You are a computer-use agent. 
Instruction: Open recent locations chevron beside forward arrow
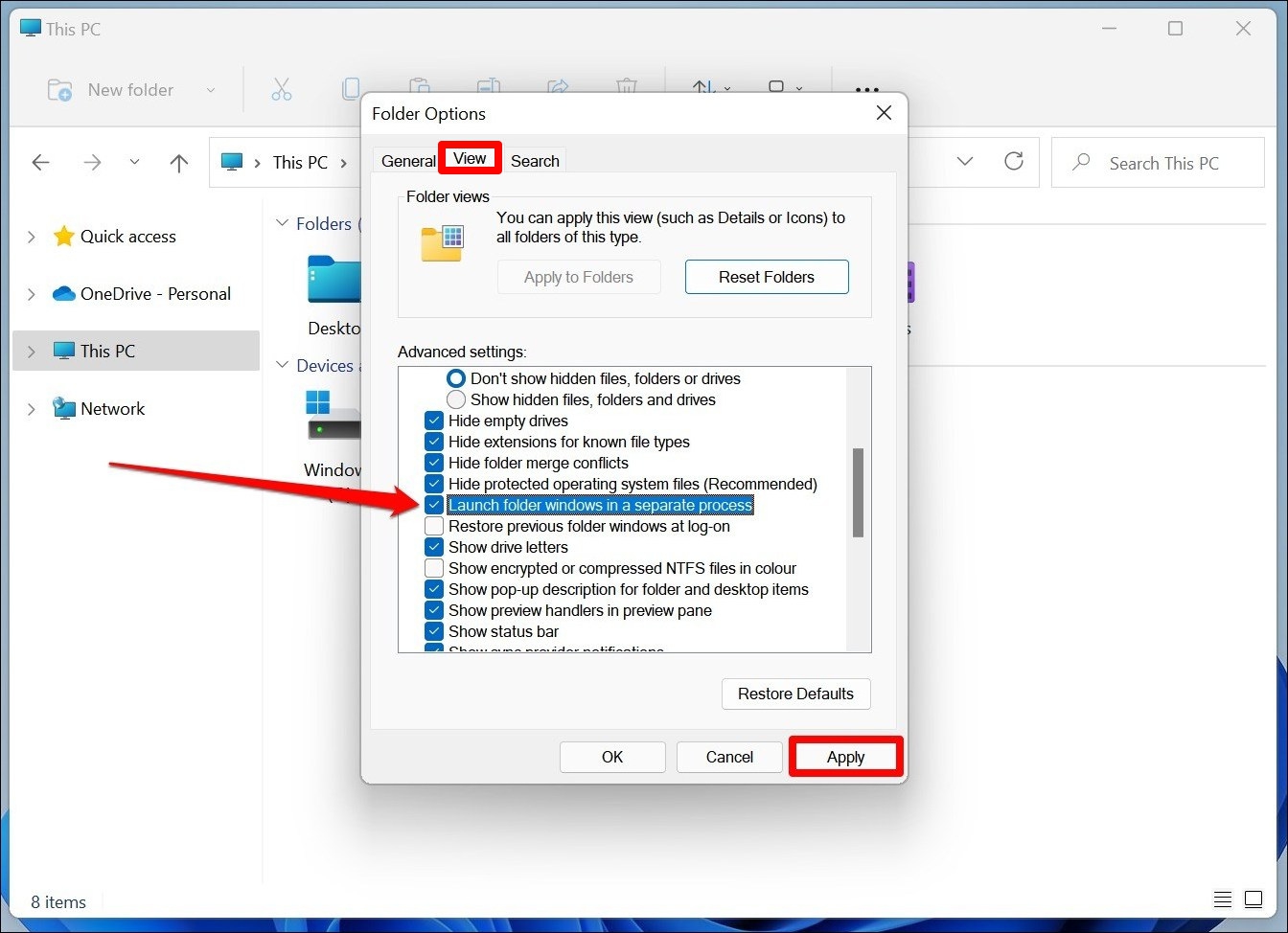[134, 162]
